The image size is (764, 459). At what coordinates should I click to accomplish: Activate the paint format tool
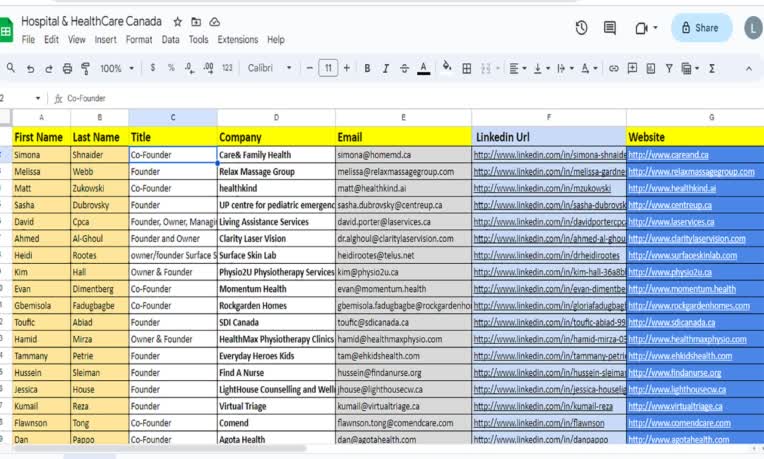86,69
